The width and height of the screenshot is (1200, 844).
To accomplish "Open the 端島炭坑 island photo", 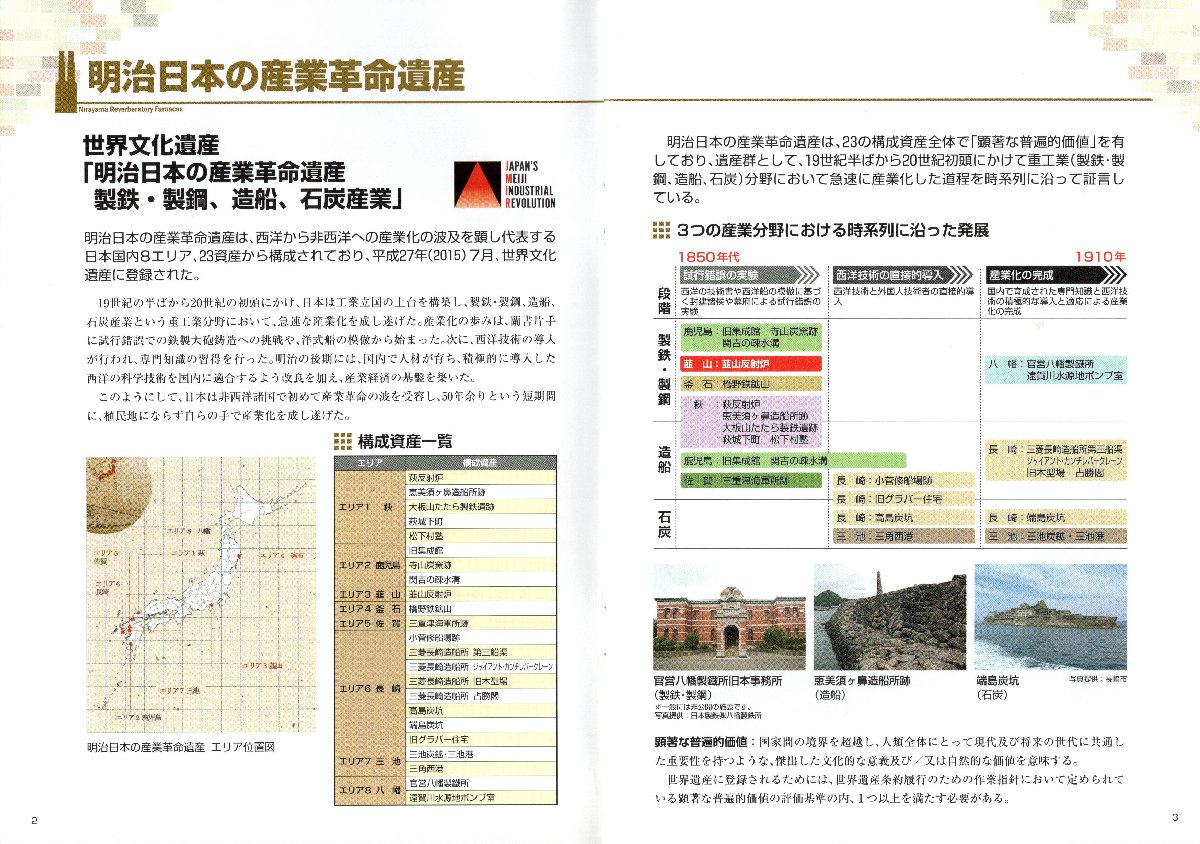I will [1035, 618].
